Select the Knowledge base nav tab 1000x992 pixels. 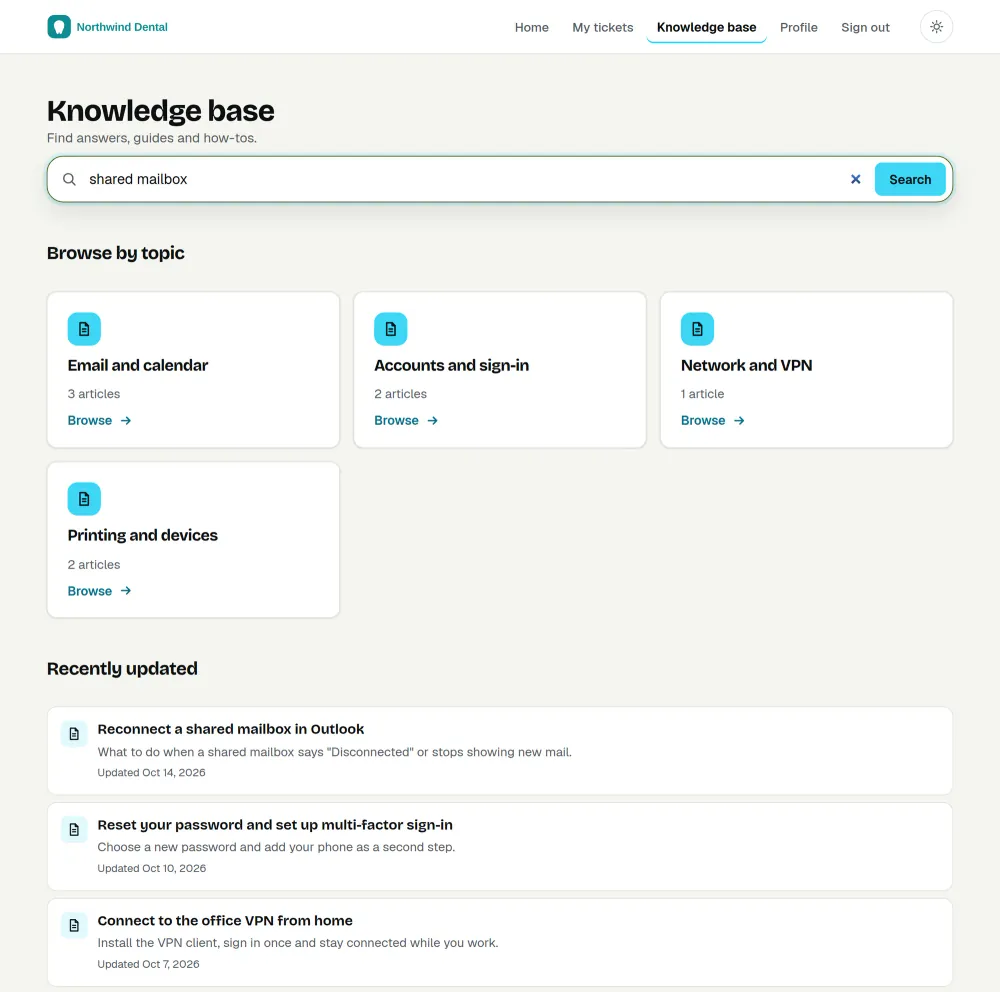[x=706, y=27]
